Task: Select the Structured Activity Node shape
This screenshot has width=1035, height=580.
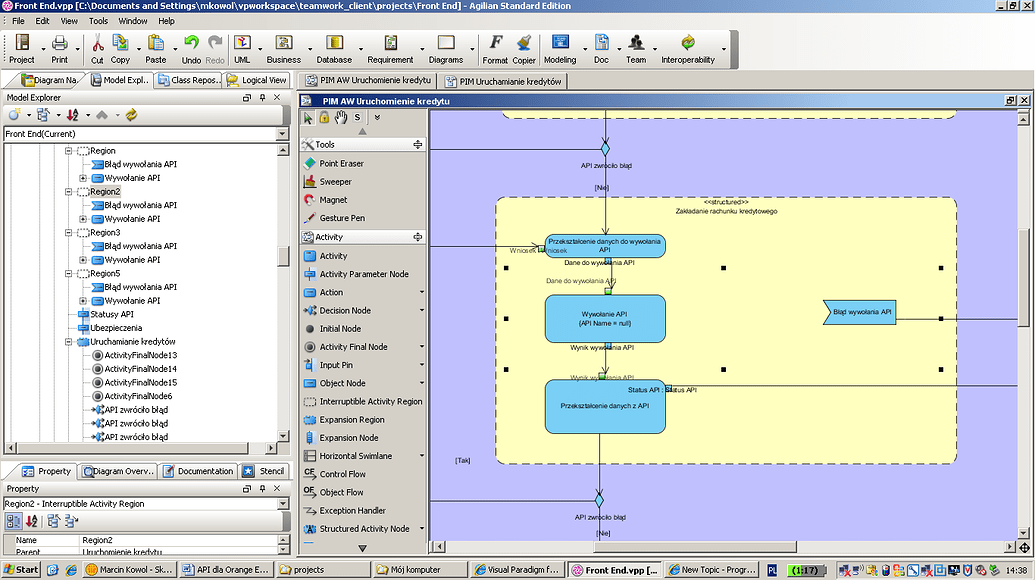Action: [x=356, y=529]
